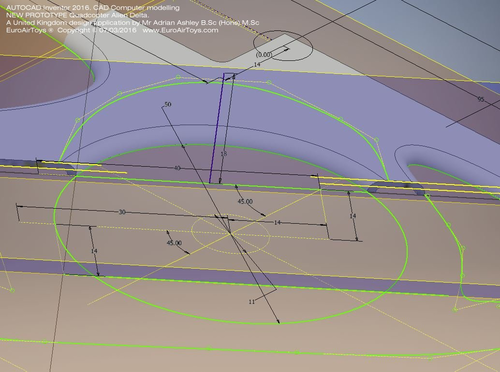Pick the 14 vertical dimension on the right
This screenshot has width=500, height=372.
click(353, 216)
